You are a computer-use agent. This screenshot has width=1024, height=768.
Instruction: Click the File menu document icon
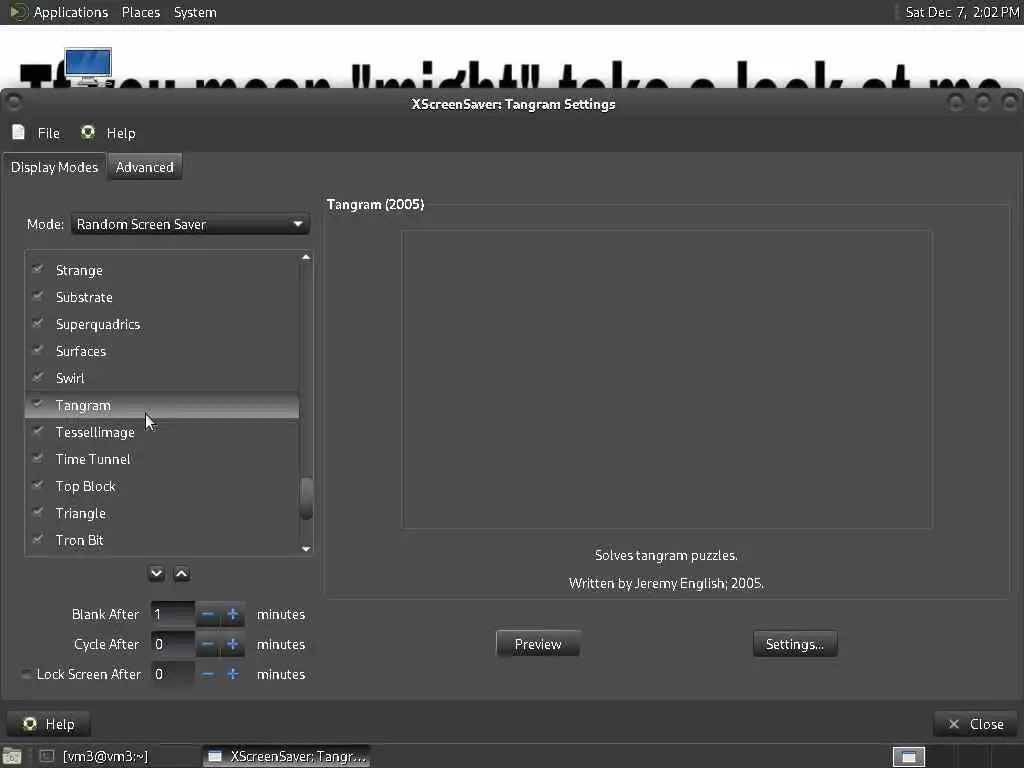pos(18,133)
